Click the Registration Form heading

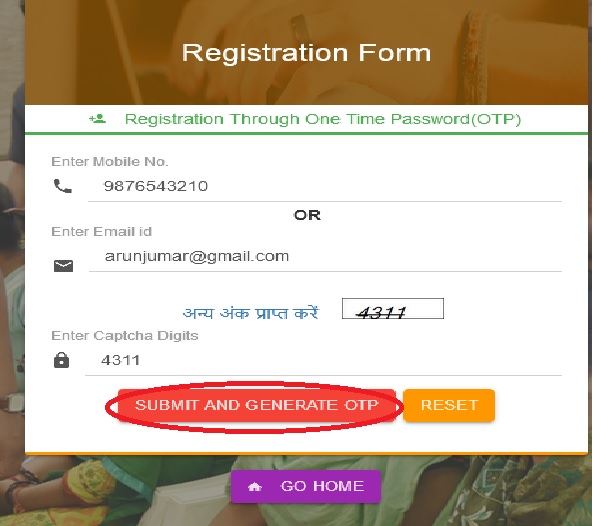306,53
